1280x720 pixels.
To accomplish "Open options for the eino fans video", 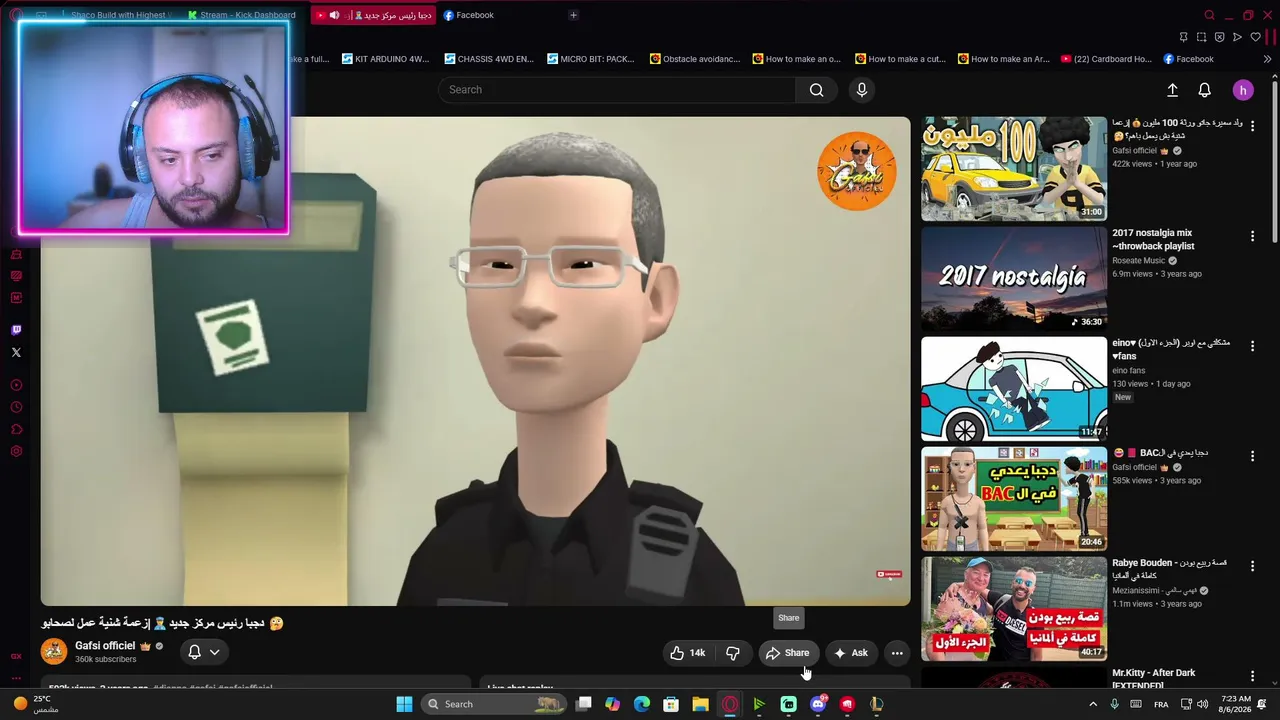I will tap(1252, 346).
